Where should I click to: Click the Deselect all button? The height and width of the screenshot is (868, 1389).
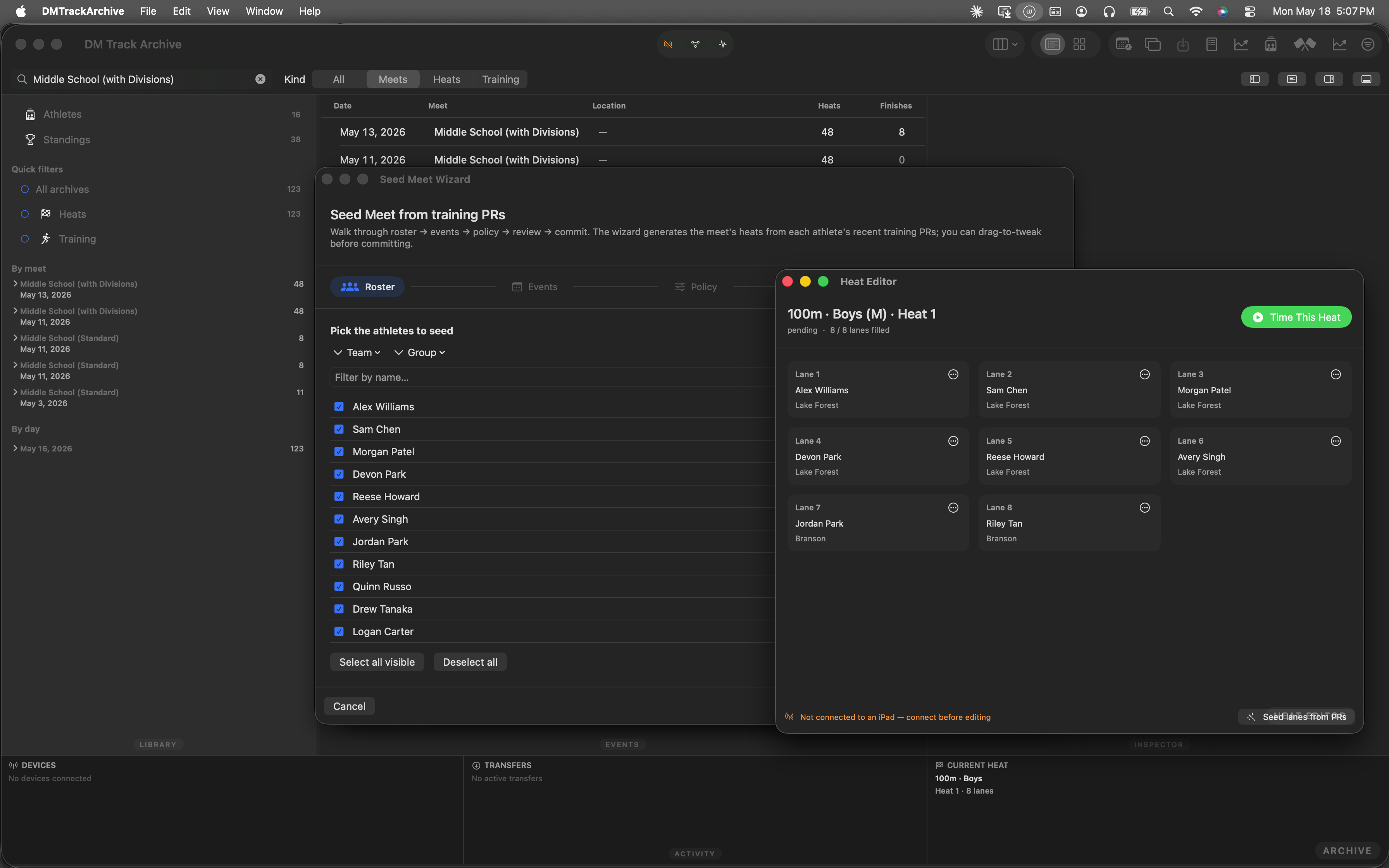click(470, 662)
